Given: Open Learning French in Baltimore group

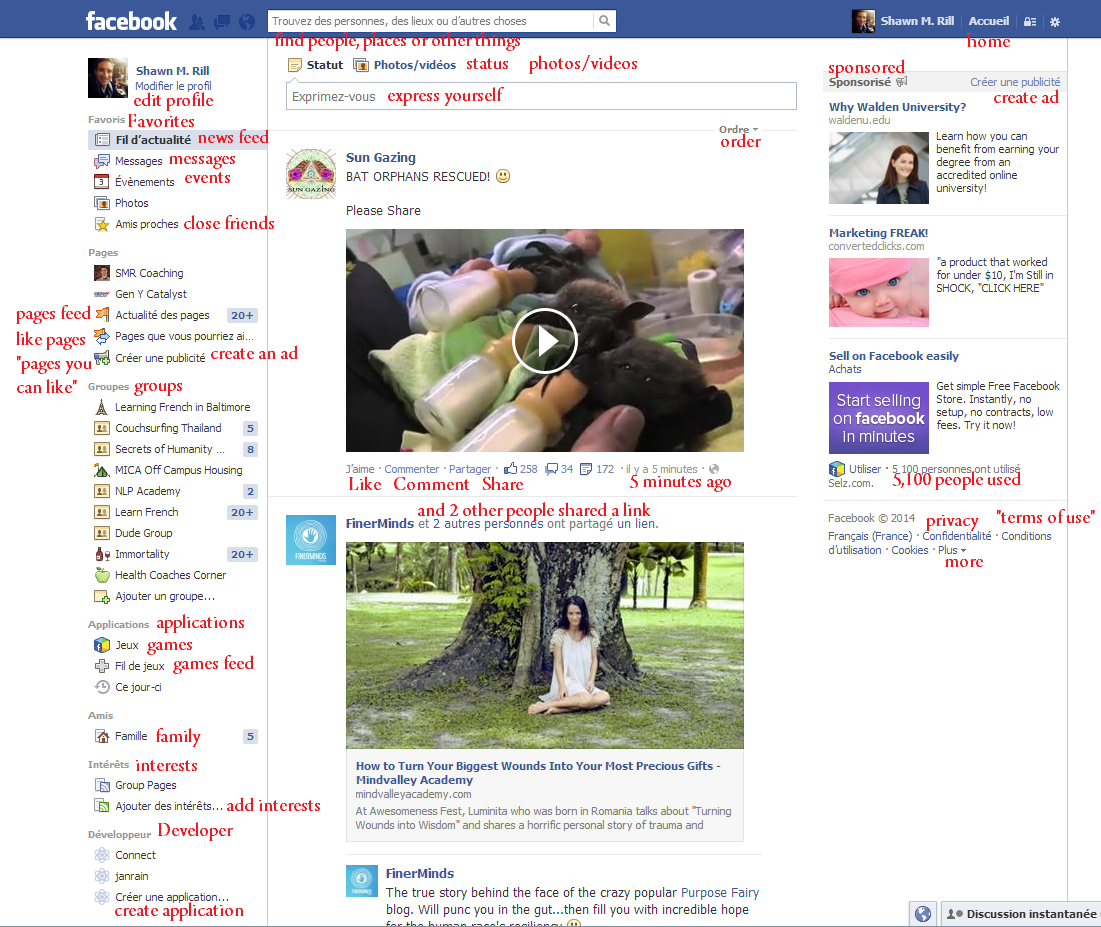Looking at the screenshot, I should [x=183, y=407].
